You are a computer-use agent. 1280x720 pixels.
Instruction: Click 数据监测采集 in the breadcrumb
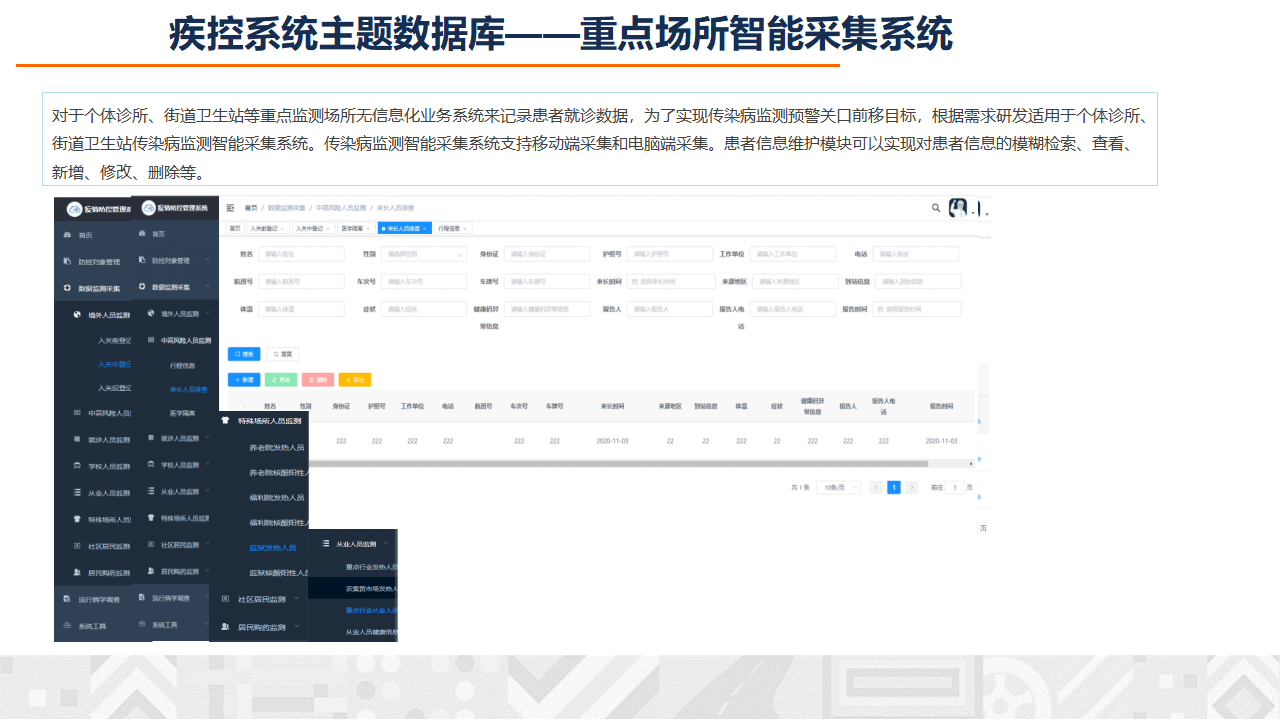tap(287, 207)
